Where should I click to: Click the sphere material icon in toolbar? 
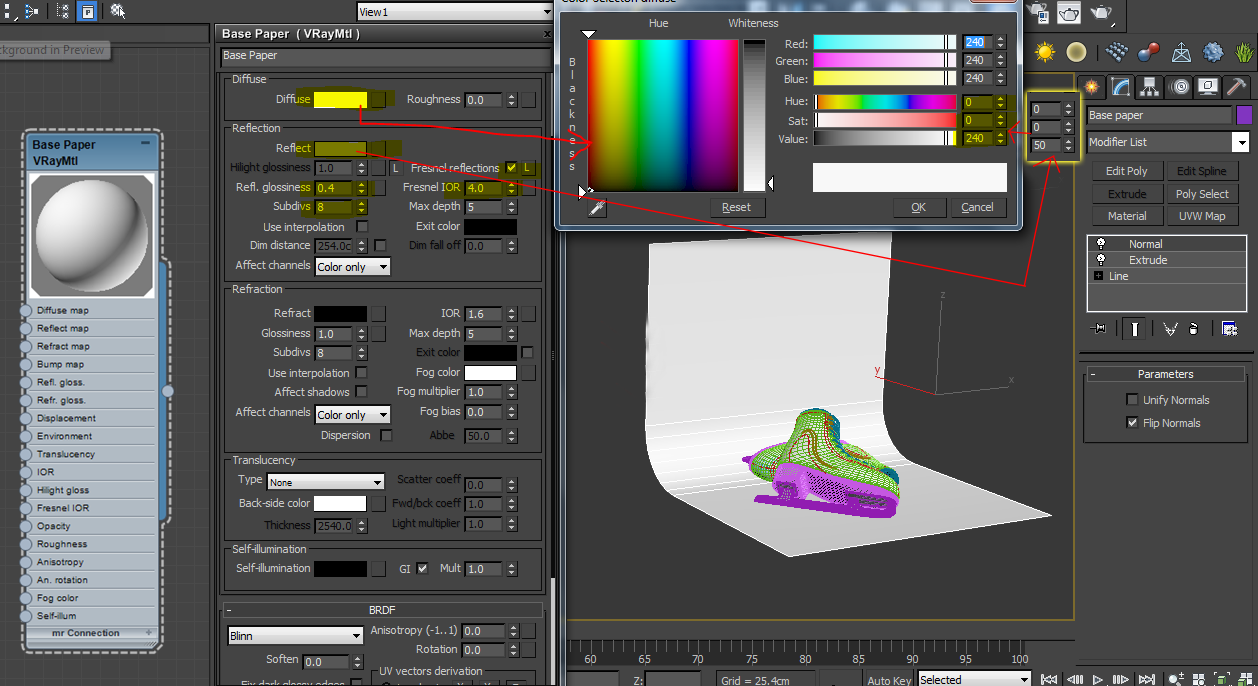pos(1076,52)
